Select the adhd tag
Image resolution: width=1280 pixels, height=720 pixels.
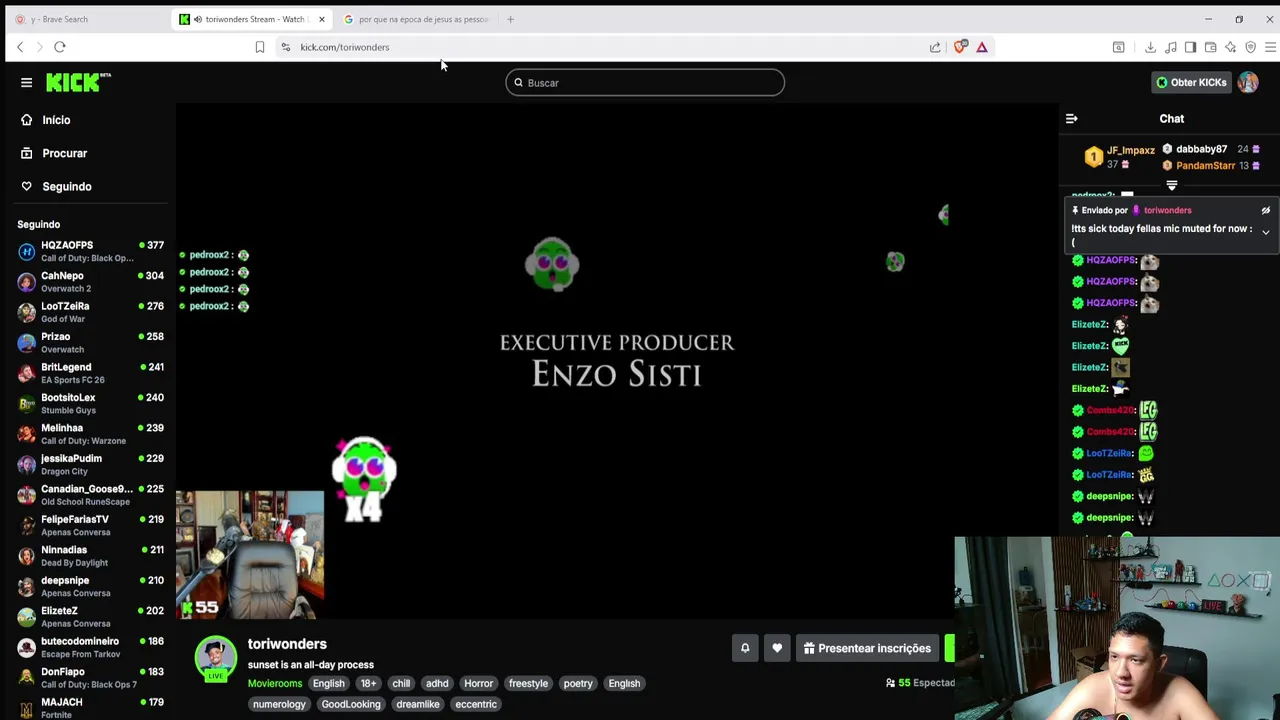click(437, 683)
